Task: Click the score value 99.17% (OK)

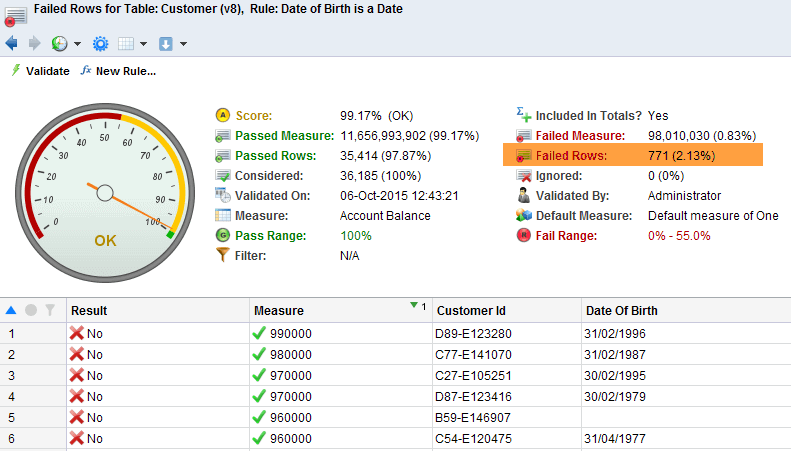Action: coord(376,116)
